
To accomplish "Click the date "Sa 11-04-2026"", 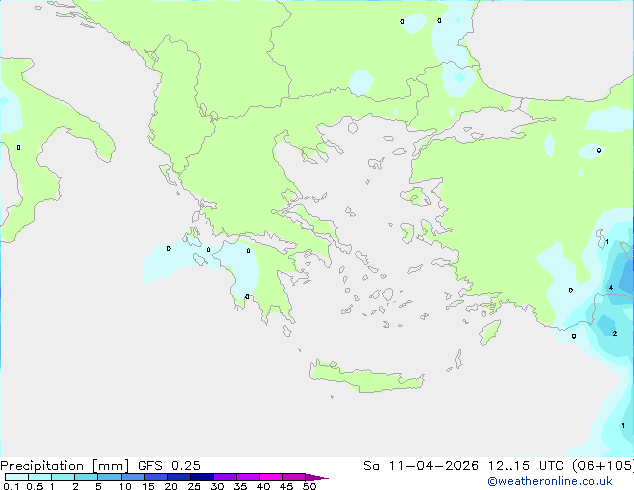I will coord(421,465).
